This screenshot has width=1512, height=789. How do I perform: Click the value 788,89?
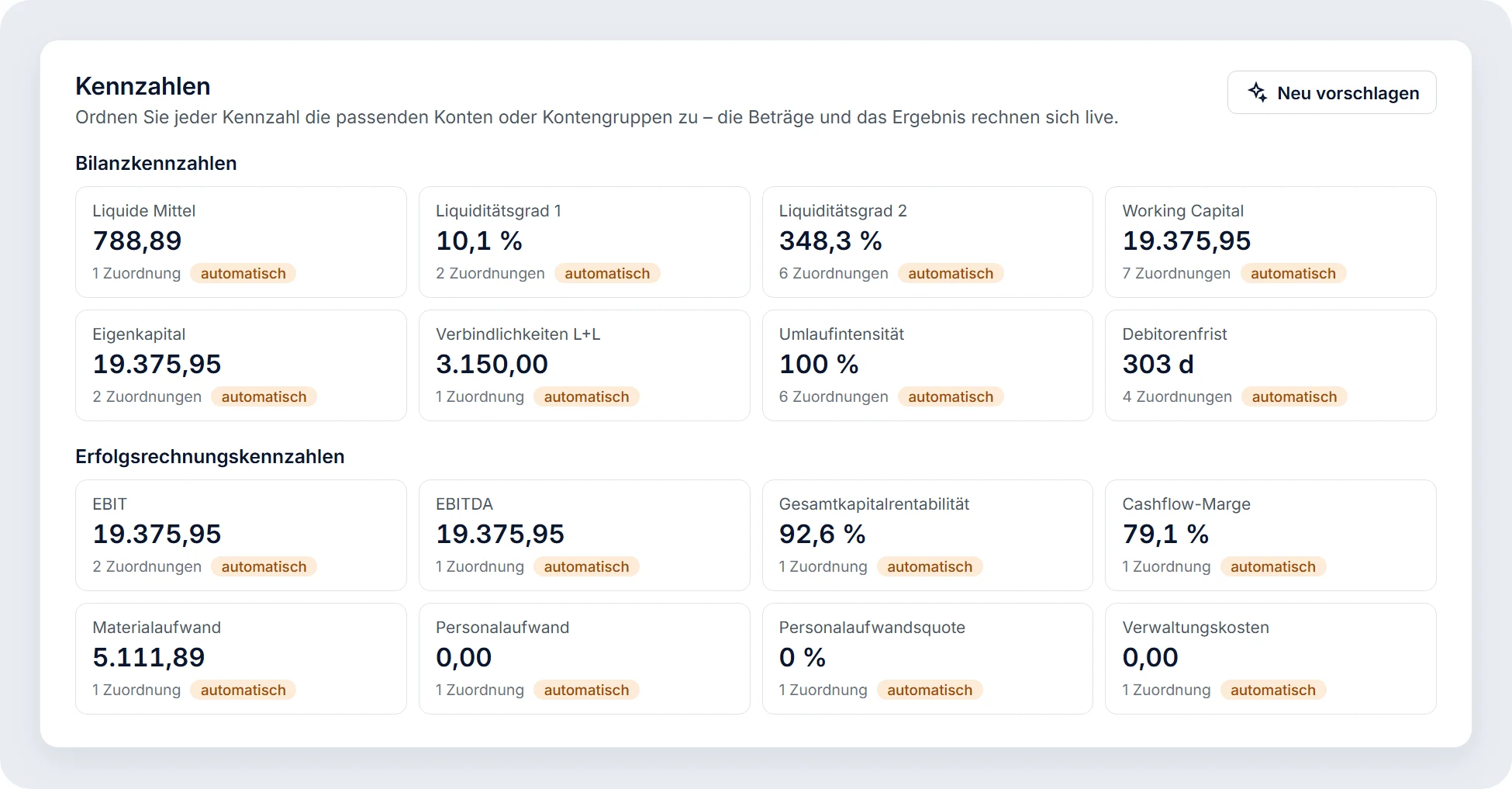(x=137, y=241)
